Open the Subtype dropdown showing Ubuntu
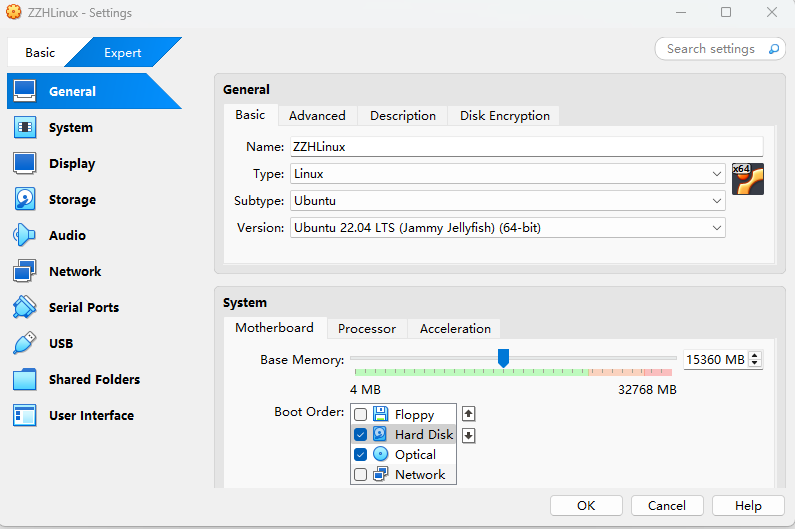The width and height of the screenshot is (795, 529). pos(508,201)
